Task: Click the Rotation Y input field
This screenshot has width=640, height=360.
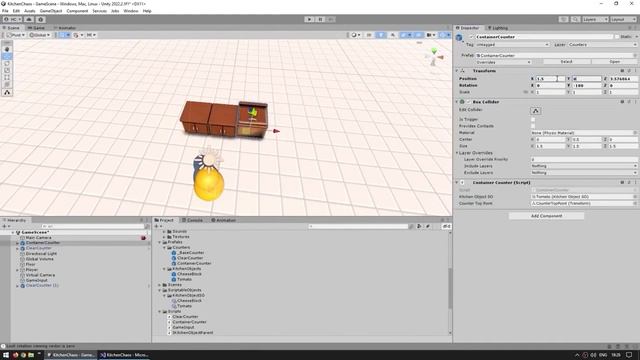Action: (x=586, y=85)
